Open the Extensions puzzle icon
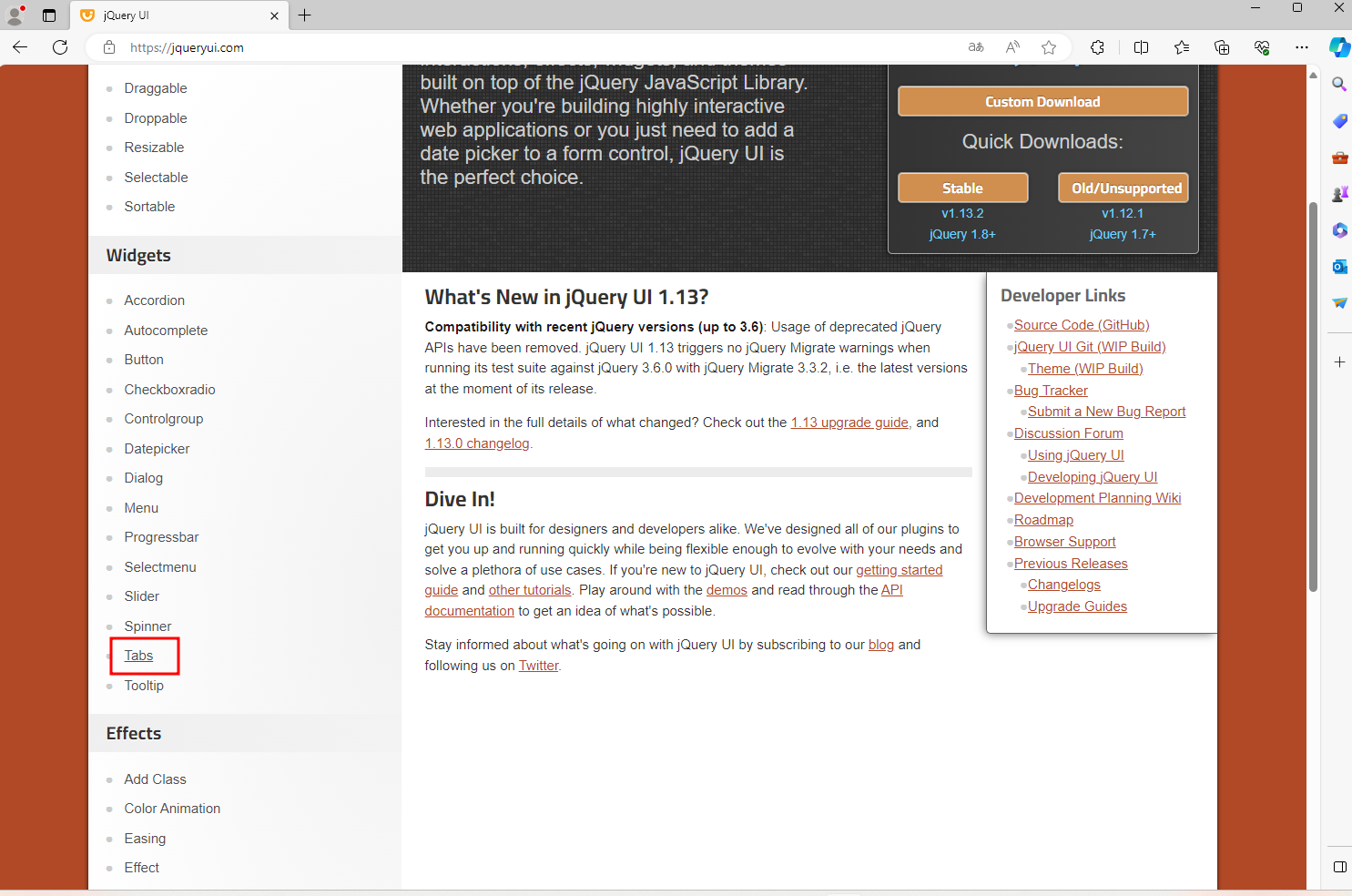 point(1097,47)
